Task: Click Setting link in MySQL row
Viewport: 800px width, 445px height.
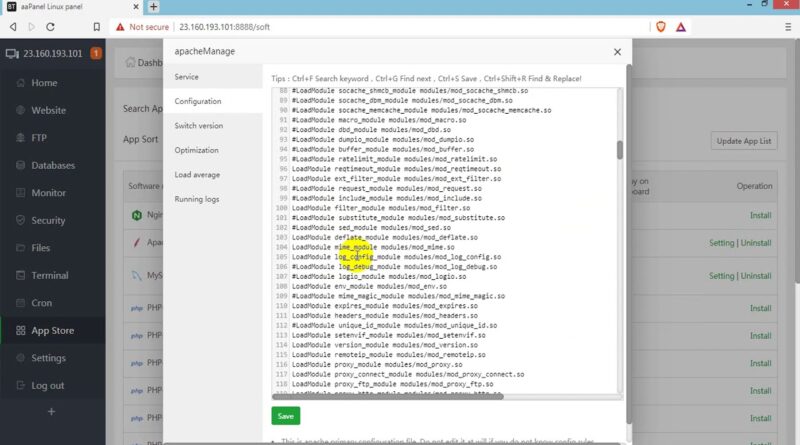Action: [x=721, y=276]
